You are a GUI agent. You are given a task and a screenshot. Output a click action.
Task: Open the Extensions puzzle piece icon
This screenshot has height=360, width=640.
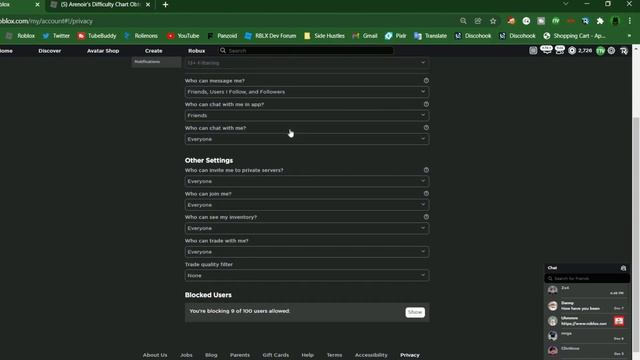(600, 21)
